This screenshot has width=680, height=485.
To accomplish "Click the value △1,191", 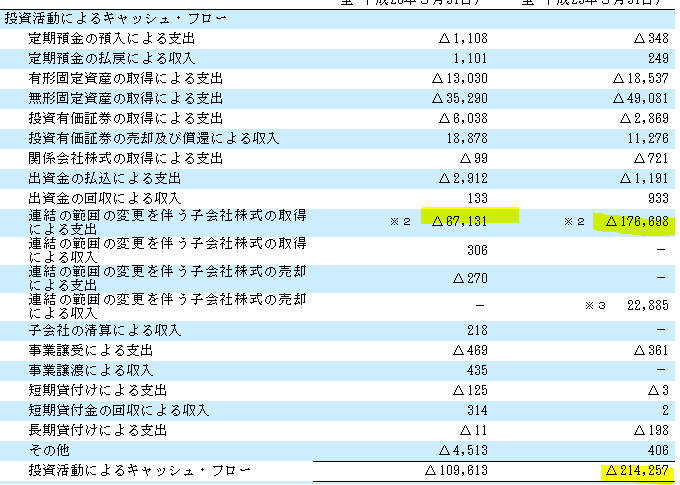I will click(644, 178).
